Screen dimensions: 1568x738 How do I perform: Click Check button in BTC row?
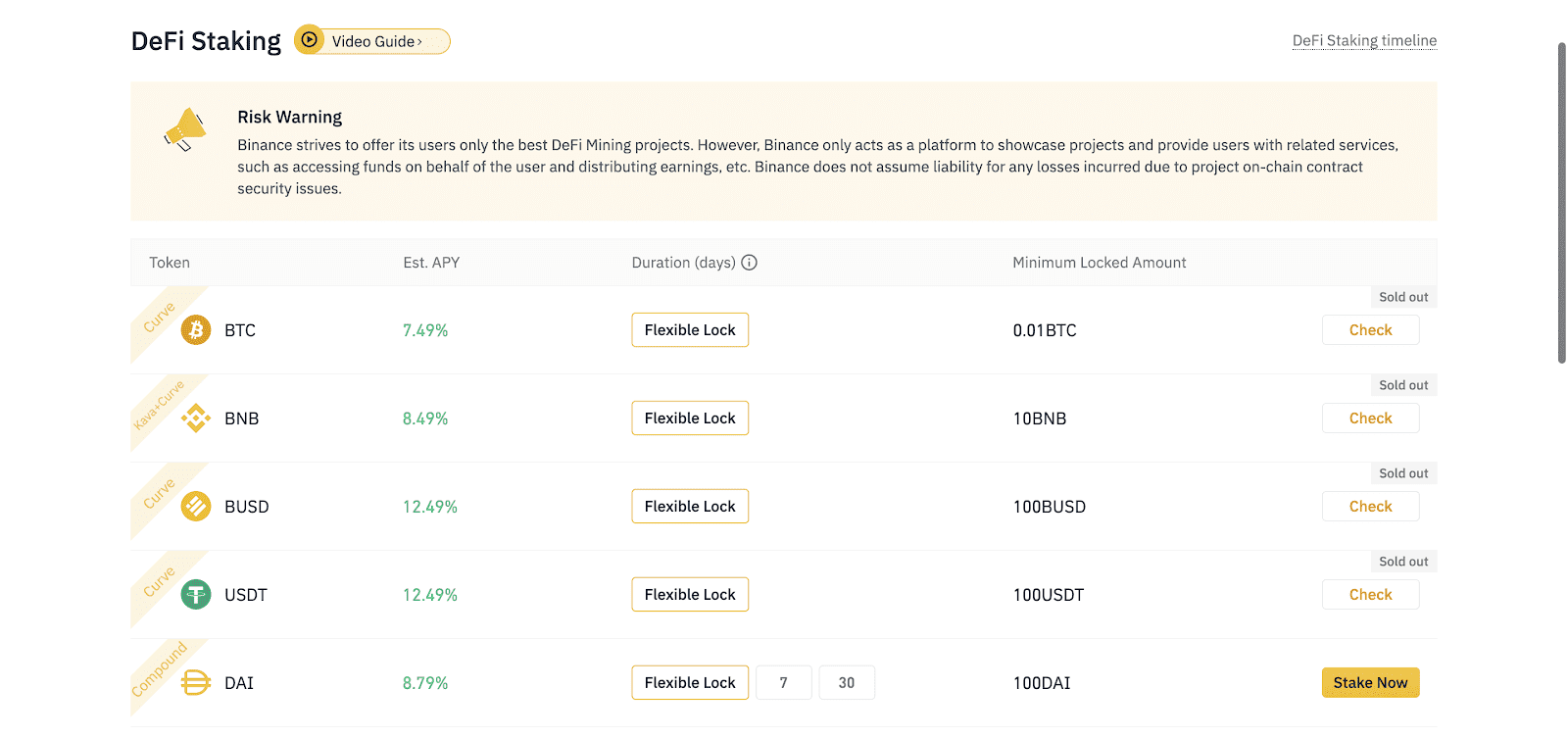click(x=1370, y=330)
